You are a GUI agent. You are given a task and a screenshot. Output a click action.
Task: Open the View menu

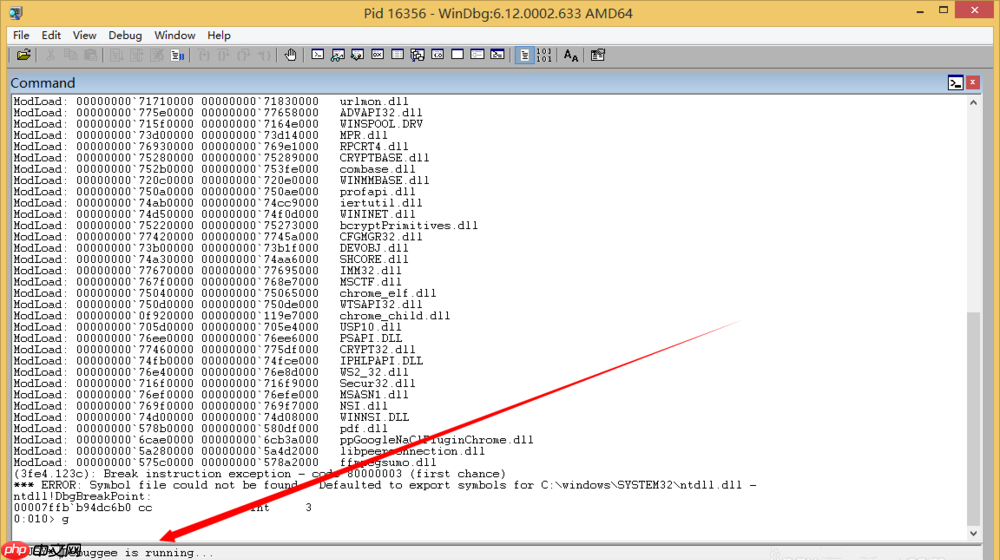tap(84, 36)
